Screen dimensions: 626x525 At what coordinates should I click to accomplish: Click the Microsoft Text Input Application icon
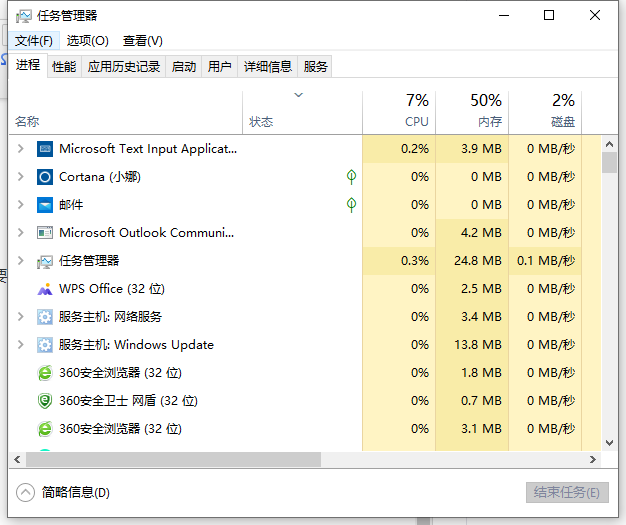click(45, 149)
